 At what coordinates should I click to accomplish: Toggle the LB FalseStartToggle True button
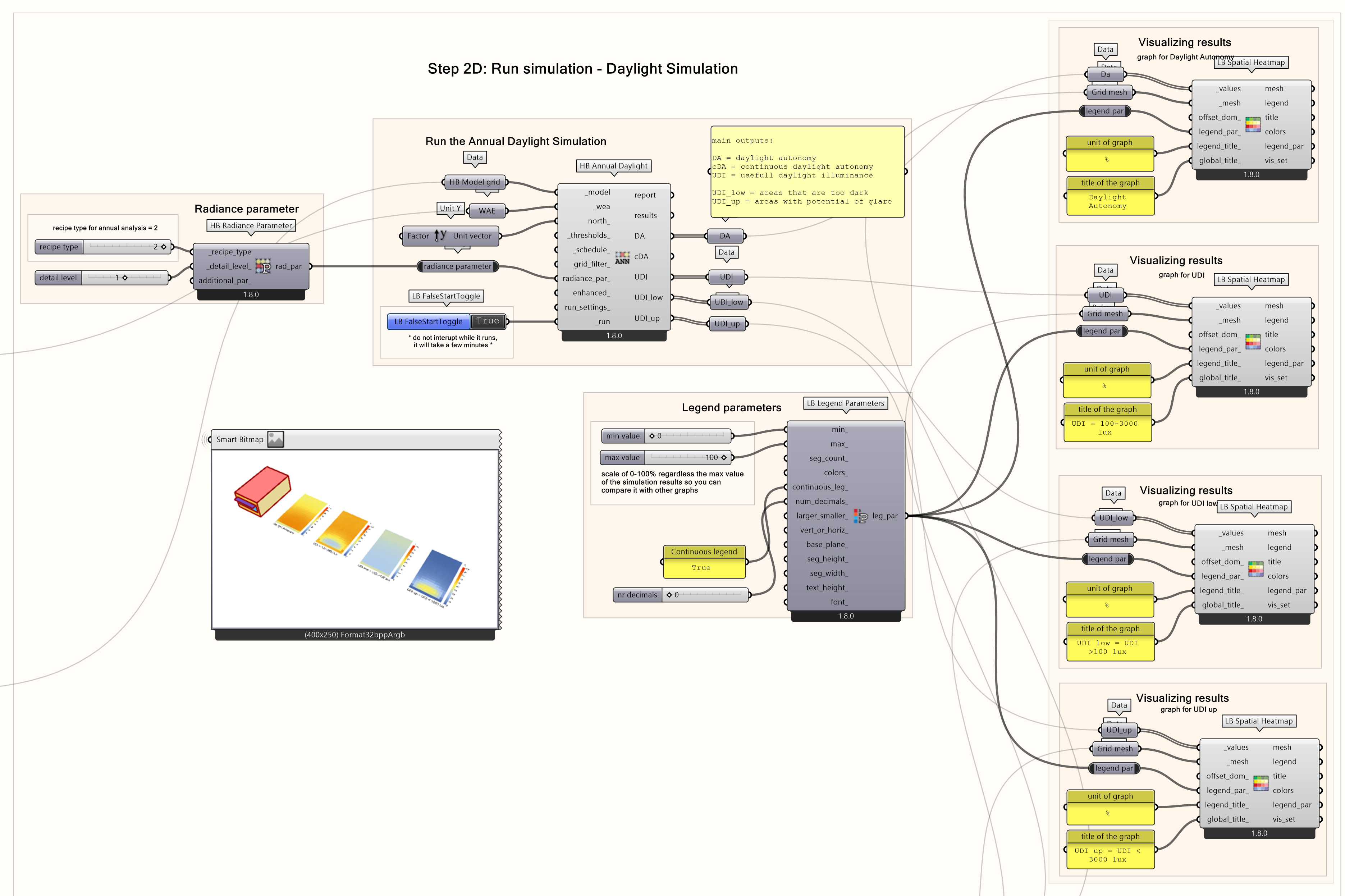[488, 321]
